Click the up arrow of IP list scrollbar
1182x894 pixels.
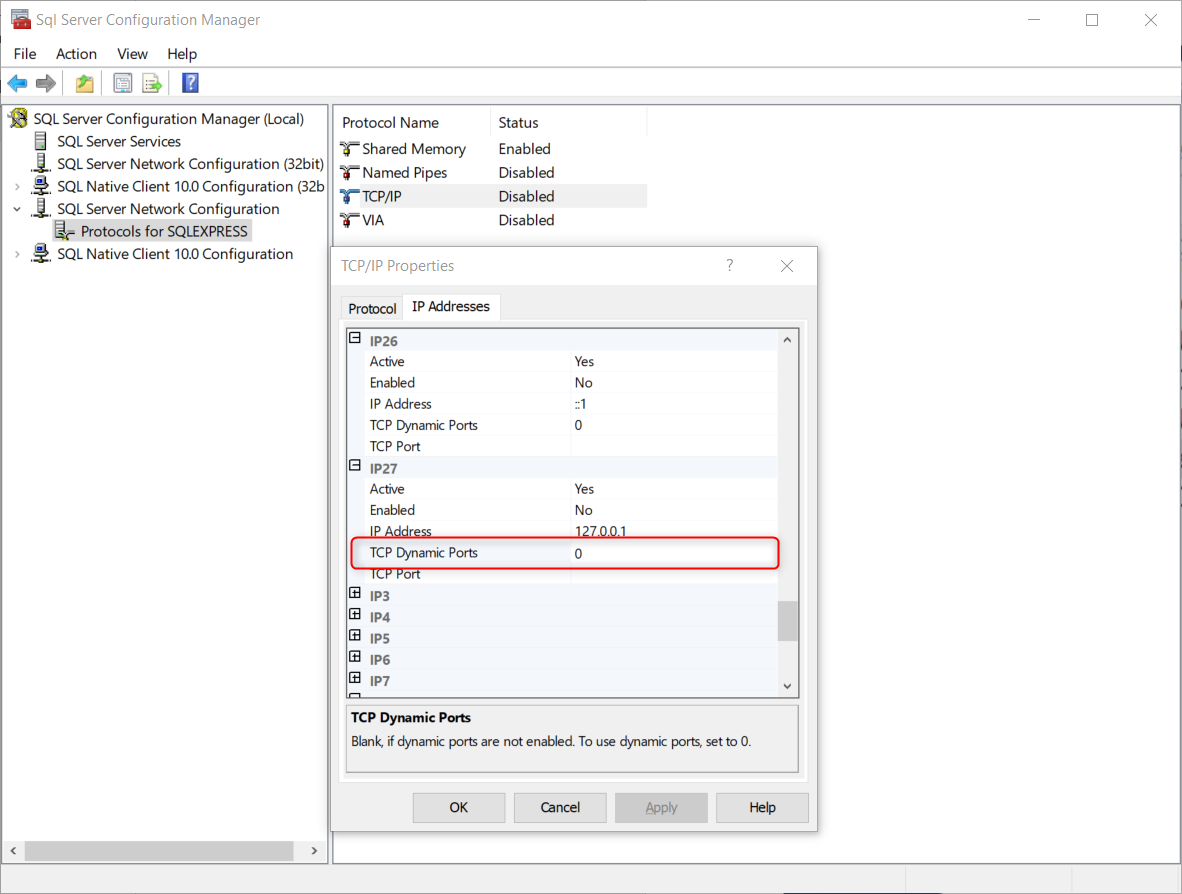787,340
